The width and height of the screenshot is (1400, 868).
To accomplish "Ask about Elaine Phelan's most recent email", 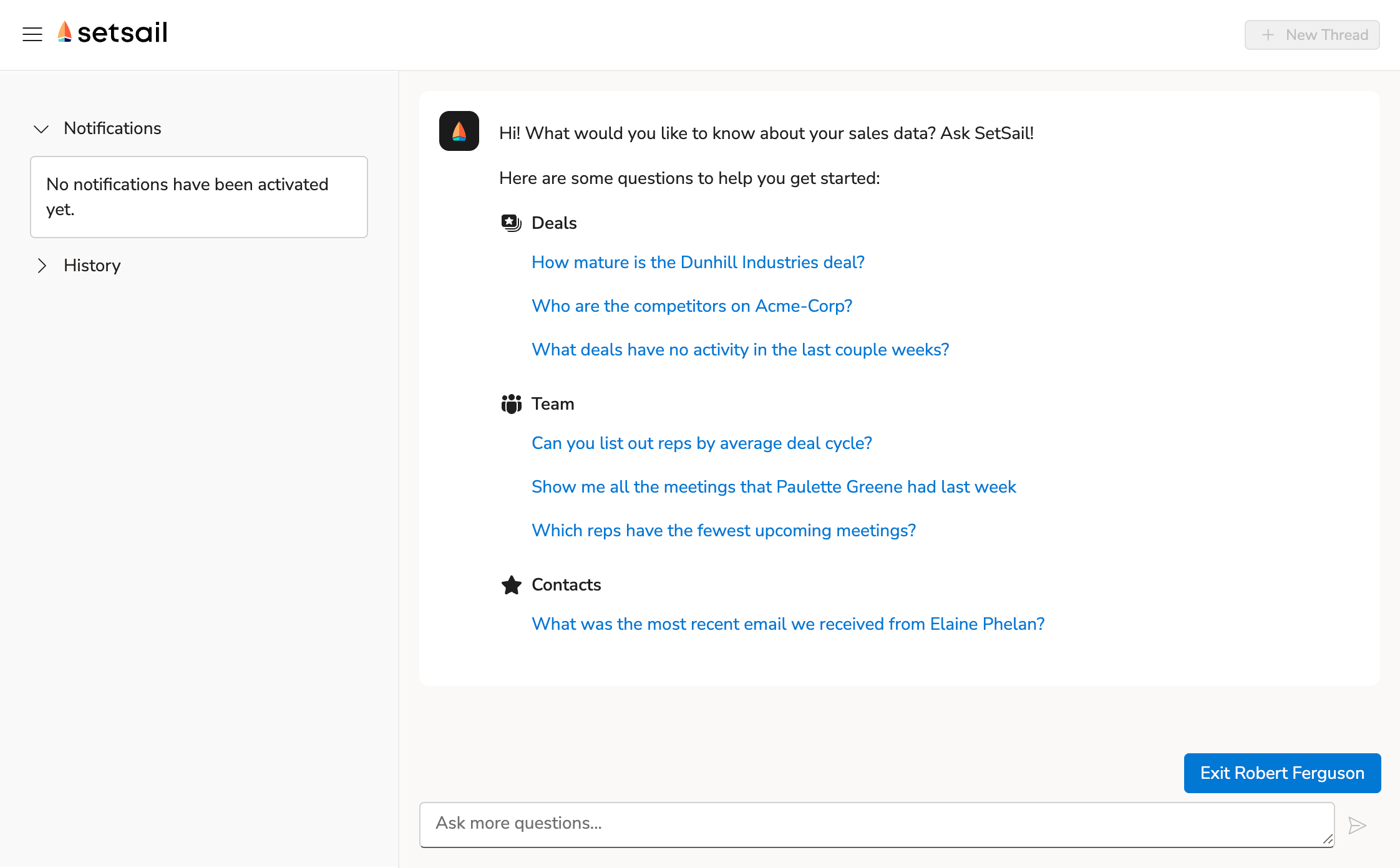I will [788, 624].
